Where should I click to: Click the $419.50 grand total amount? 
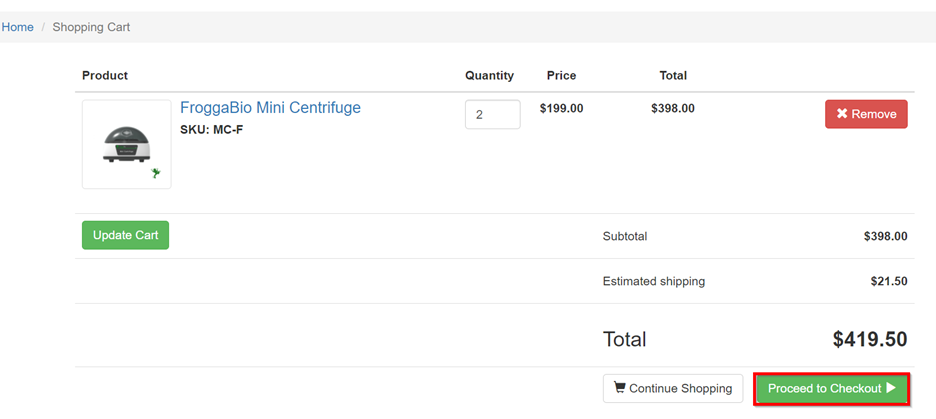870,339
